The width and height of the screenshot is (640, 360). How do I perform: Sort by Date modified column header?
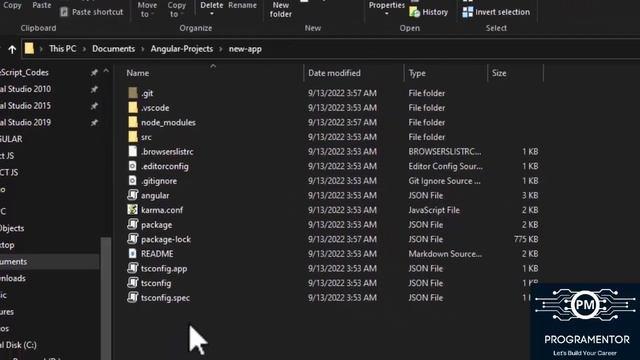click(334, 73)
